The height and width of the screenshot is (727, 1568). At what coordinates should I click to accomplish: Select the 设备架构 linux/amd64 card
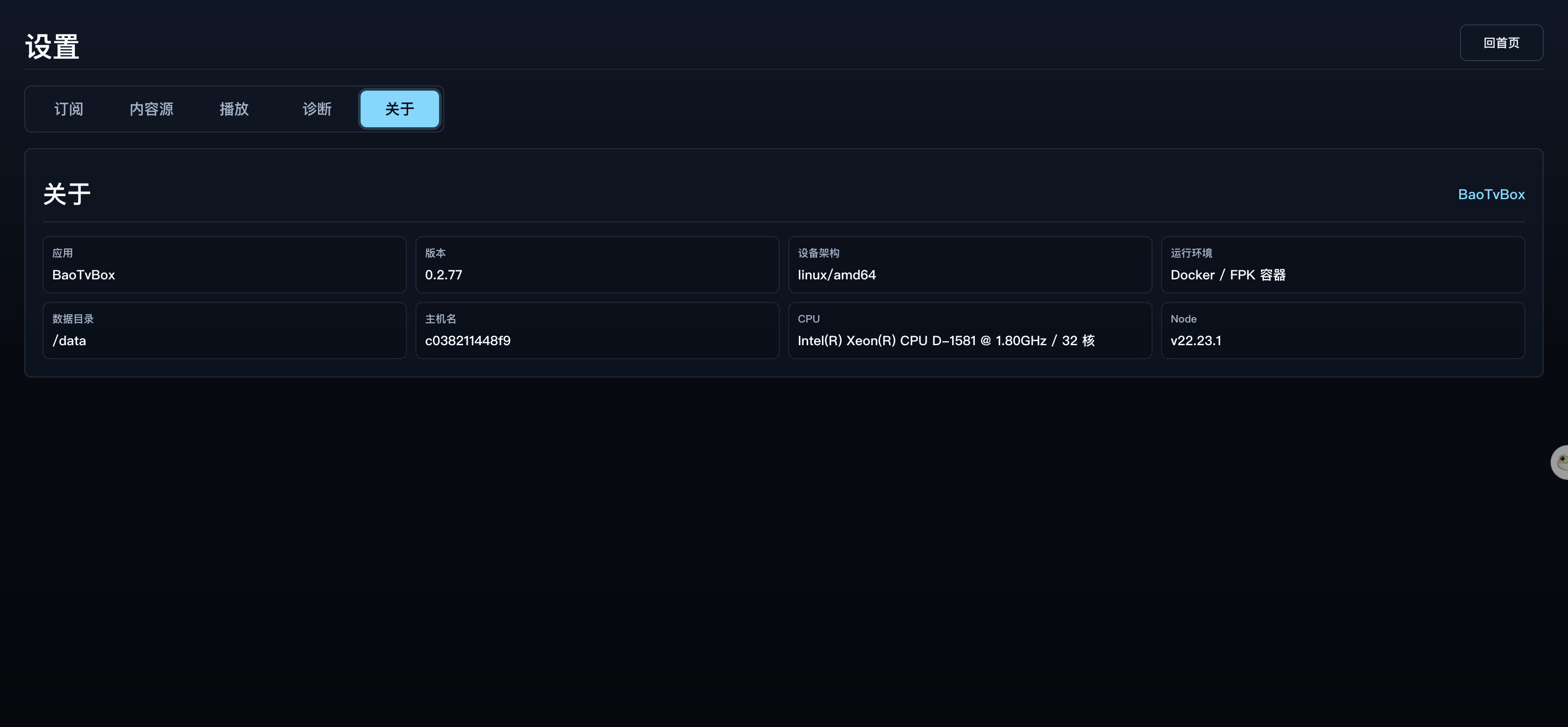point(970,265)
